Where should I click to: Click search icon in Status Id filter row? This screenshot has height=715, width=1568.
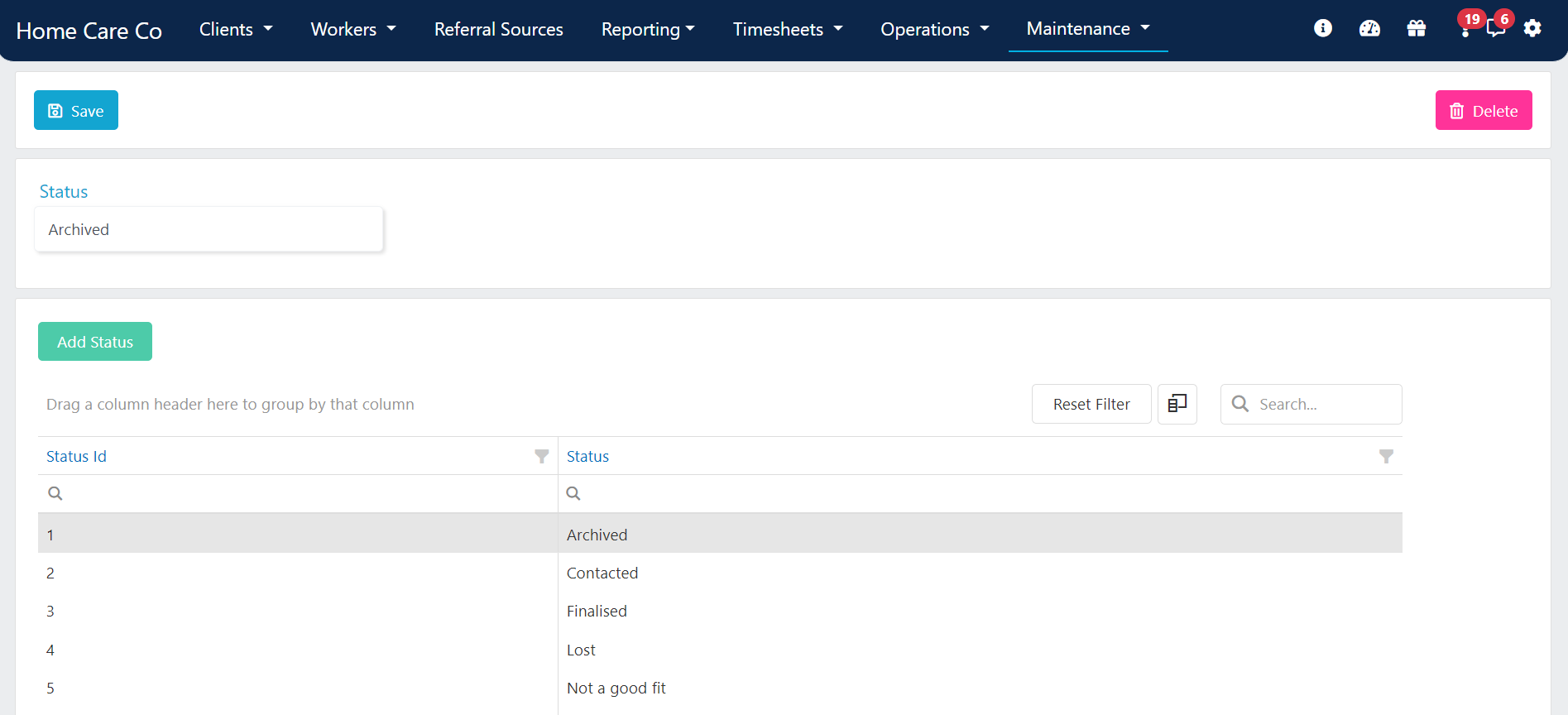tap(55, 493)
